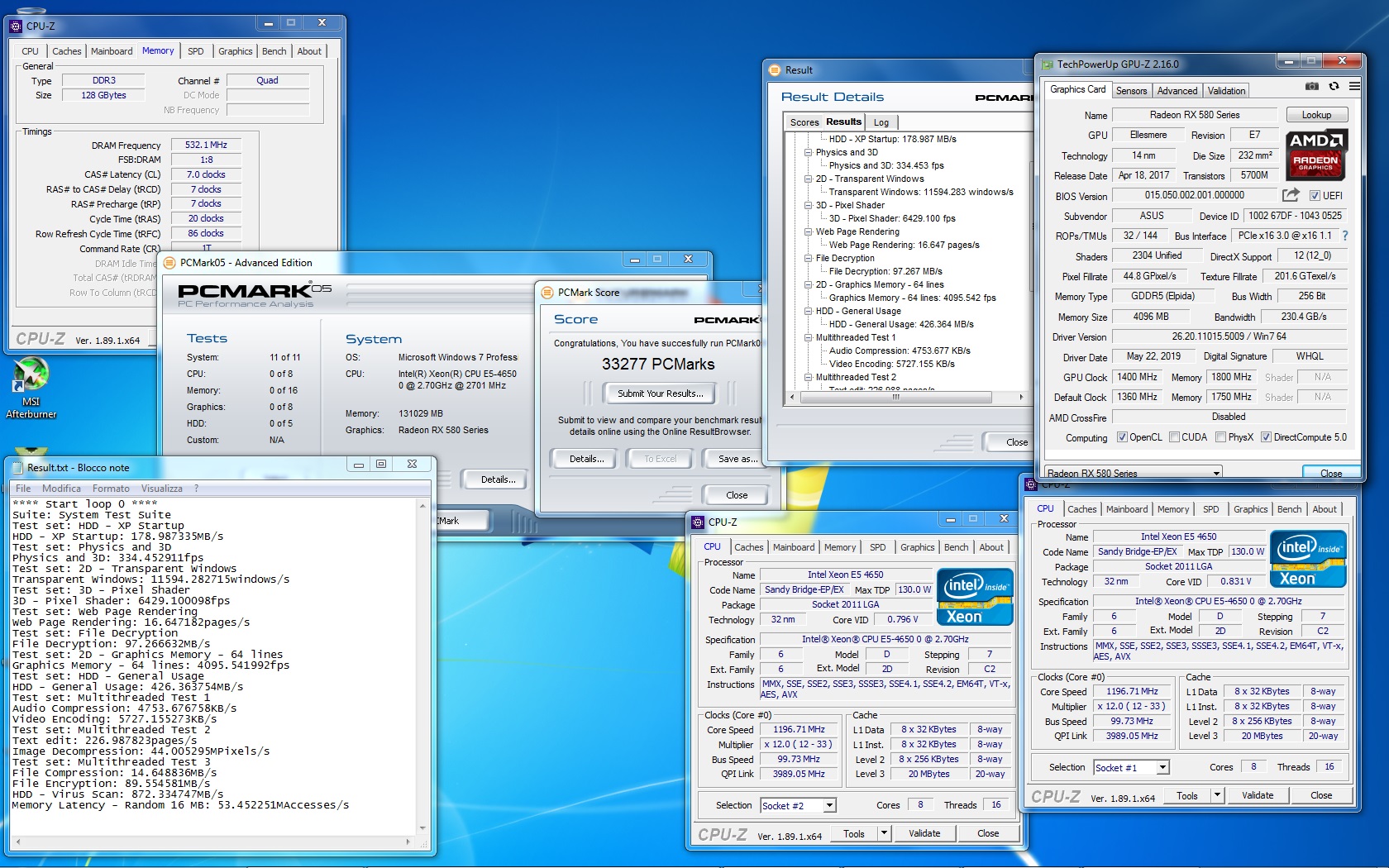Open the SPD tab in CPU-Z Memory window
Image resolution: width=1389 pixels, height=868 pixels.
pos(195,51)
